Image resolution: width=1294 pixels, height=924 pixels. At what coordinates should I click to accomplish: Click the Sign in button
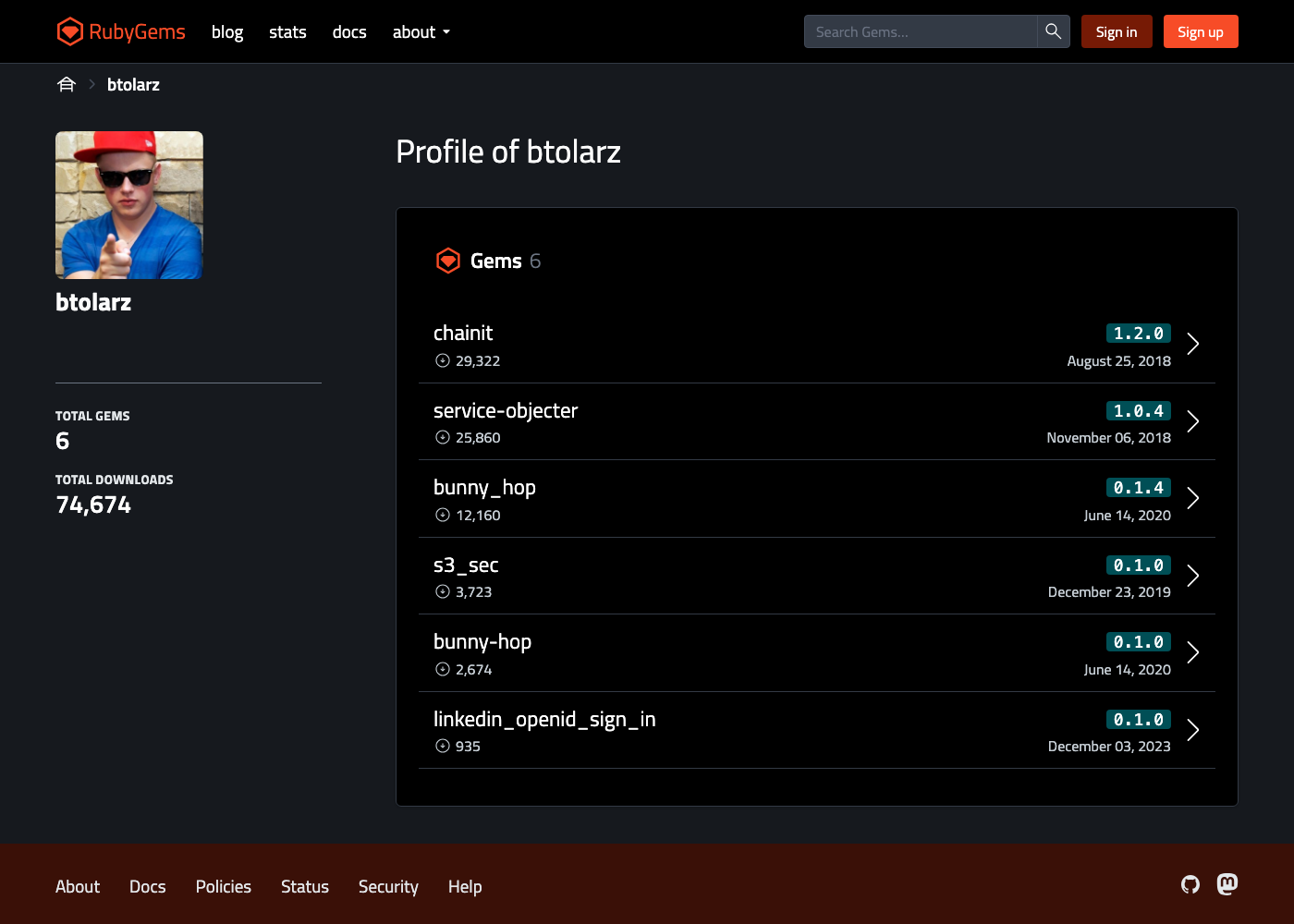pos(1117,31)
